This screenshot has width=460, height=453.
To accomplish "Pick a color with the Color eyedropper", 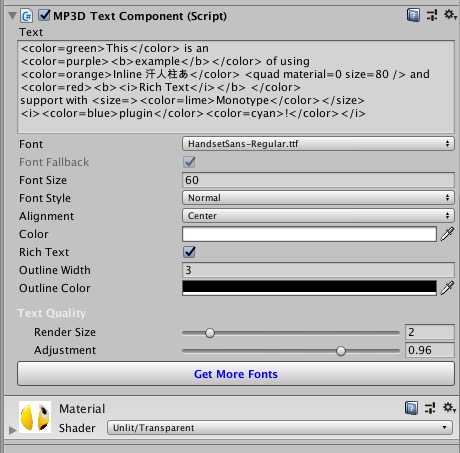I will [447, 234].
